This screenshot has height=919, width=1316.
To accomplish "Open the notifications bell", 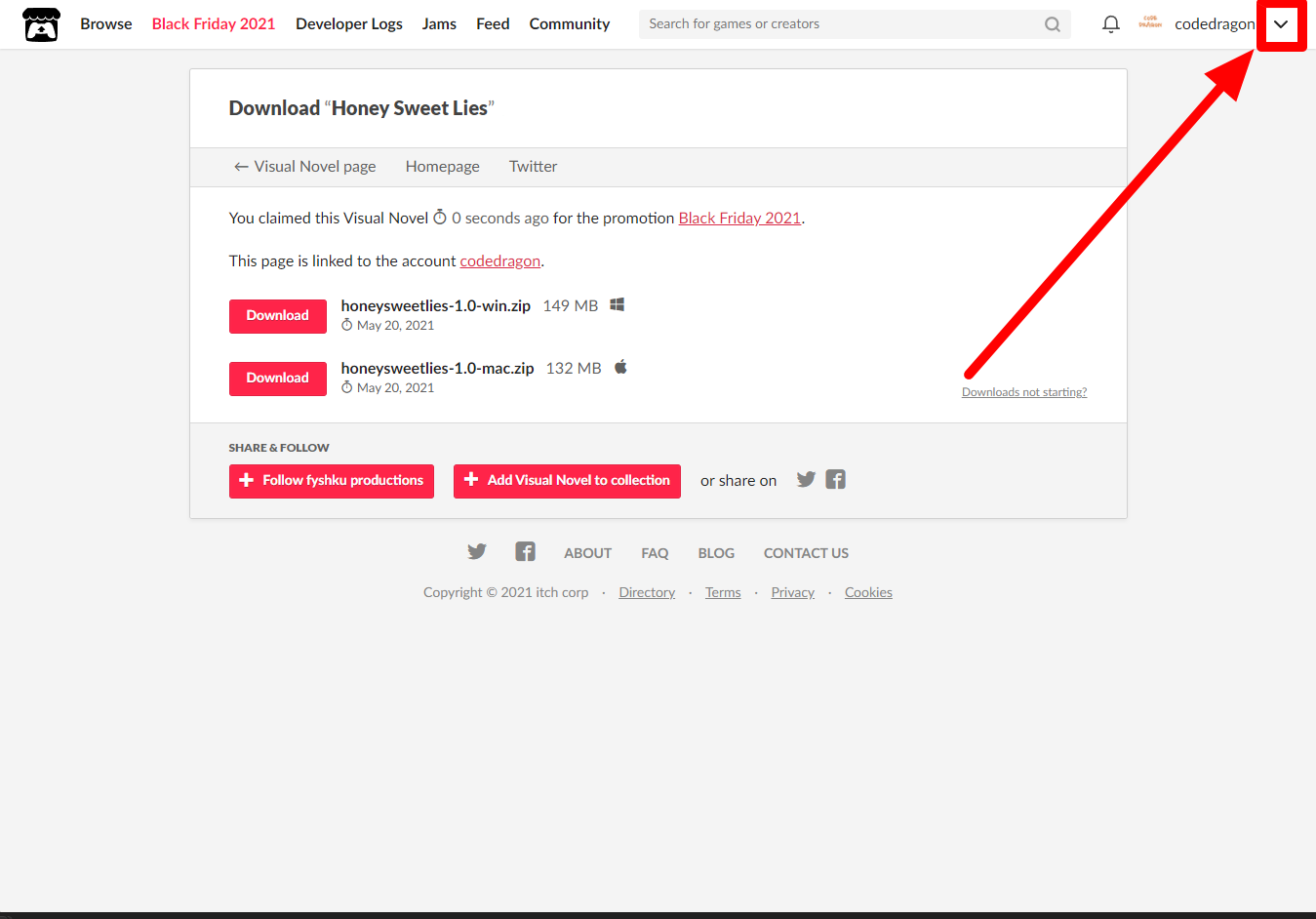I will point(1110,24).
